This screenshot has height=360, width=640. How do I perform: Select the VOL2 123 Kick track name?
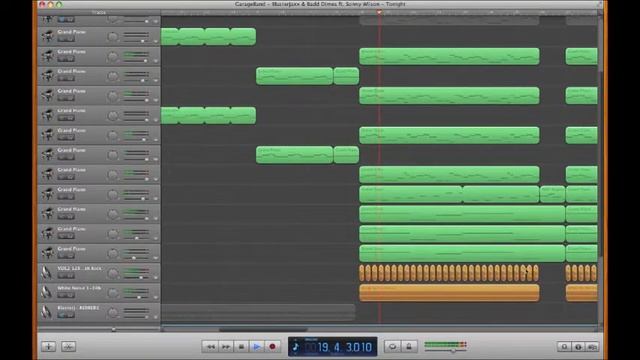tap(80, 268)
